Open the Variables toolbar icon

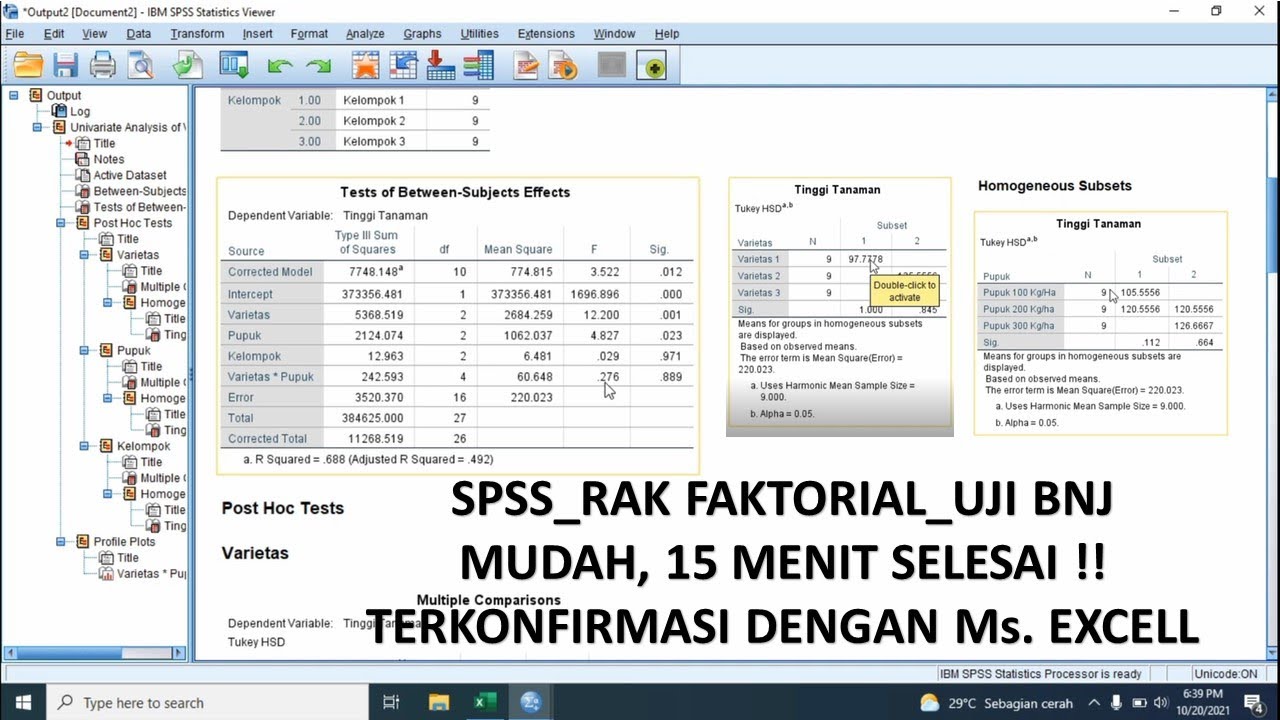point(479,66)
